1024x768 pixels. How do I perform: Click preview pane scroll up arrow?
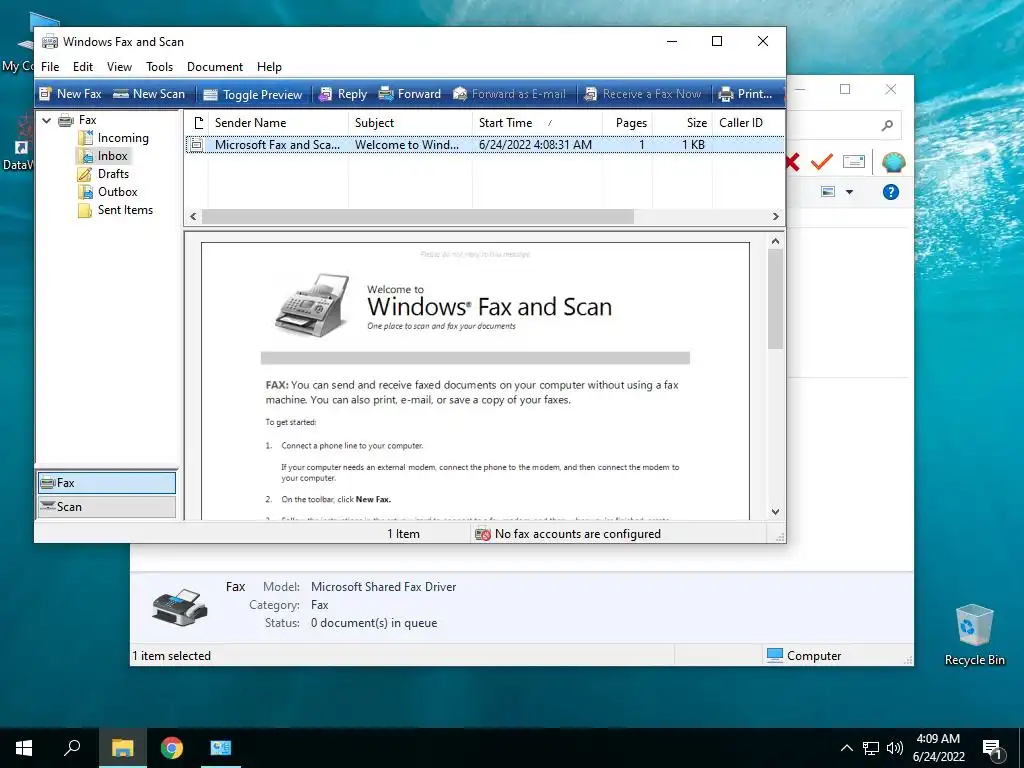pyautogui.click(x=776, y=241)
